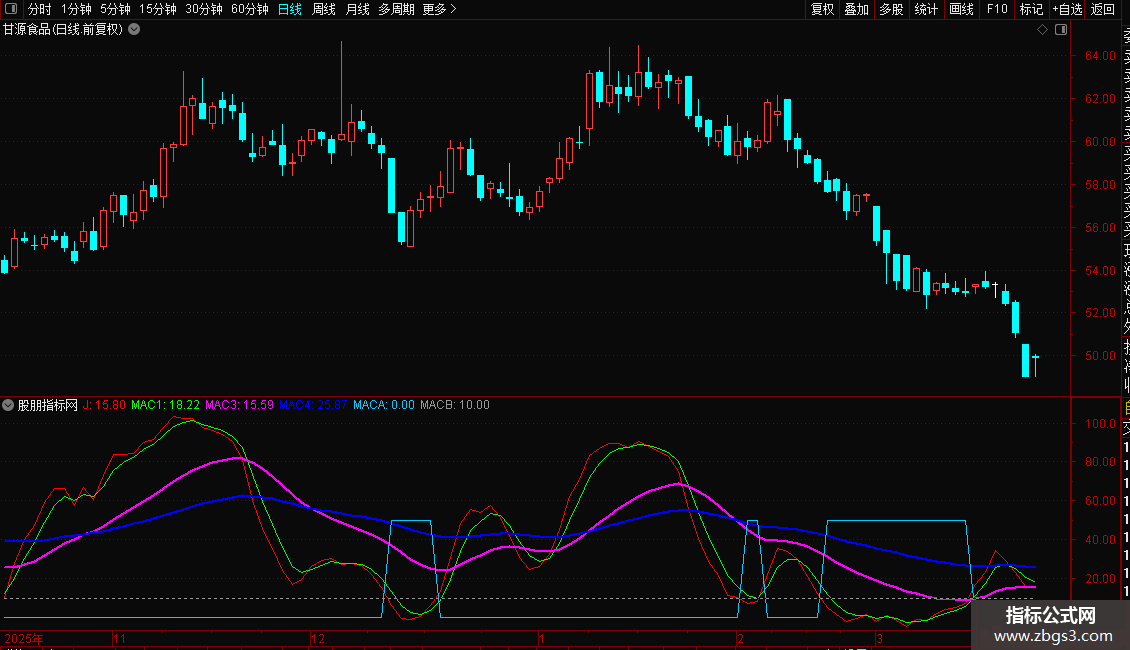The image size is (1130, 650).
Task: Add stock via +自选 button
Action: pyautogui.click(x=1067, y=9)
